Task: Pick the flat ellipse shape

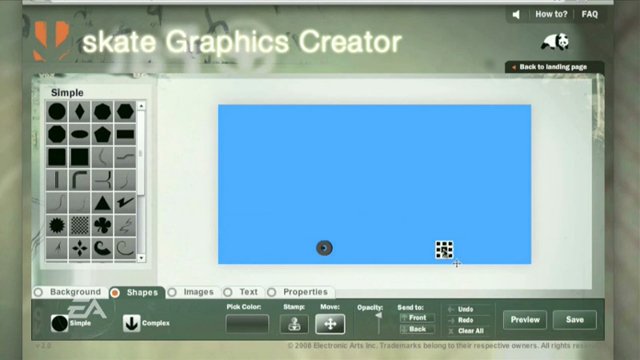Action: (x=80, y=134)
